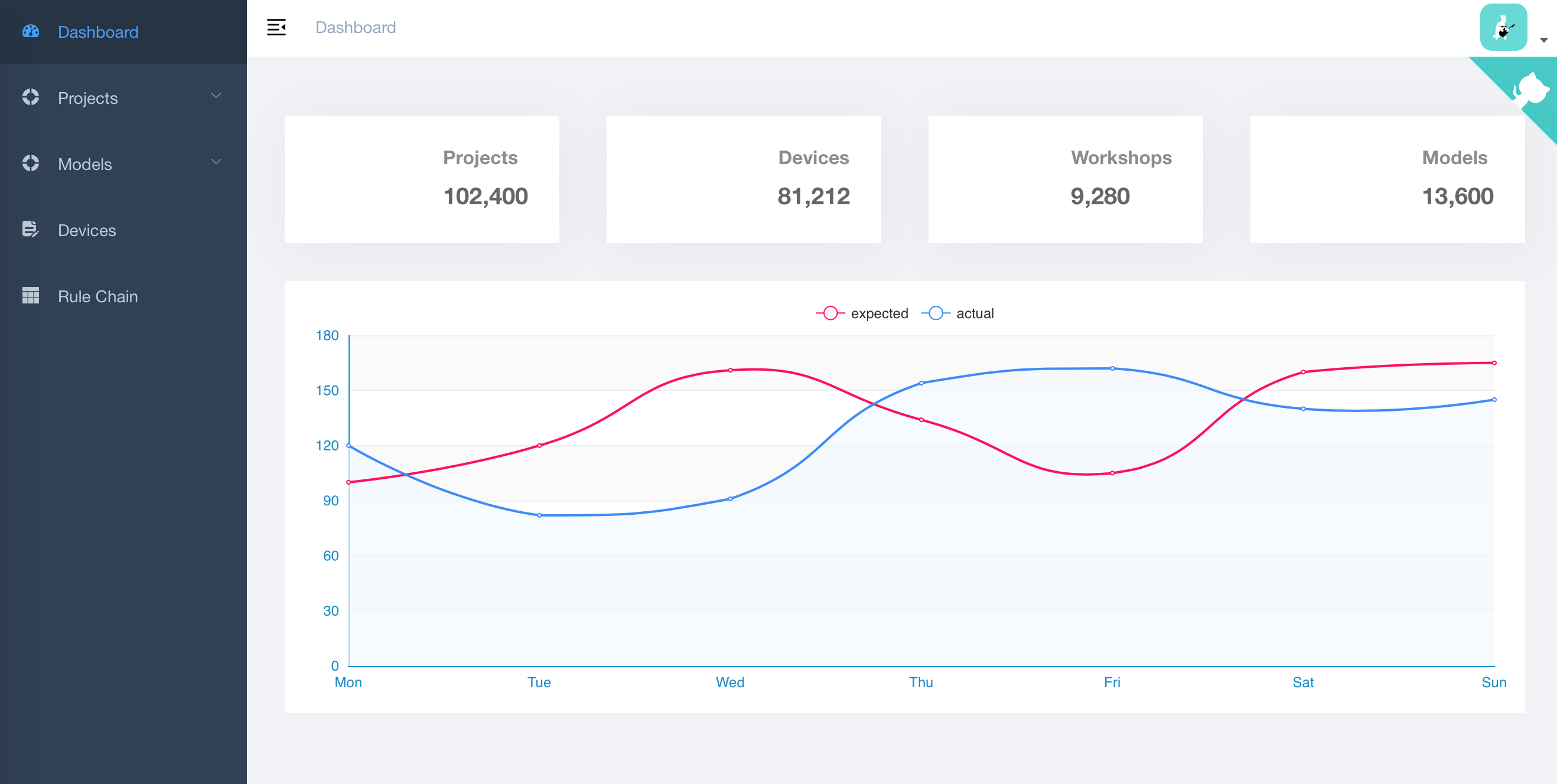This screenshot has width=1557, height=784.
Task: Open Rule Chain menu item
Action: click(98, 296)
